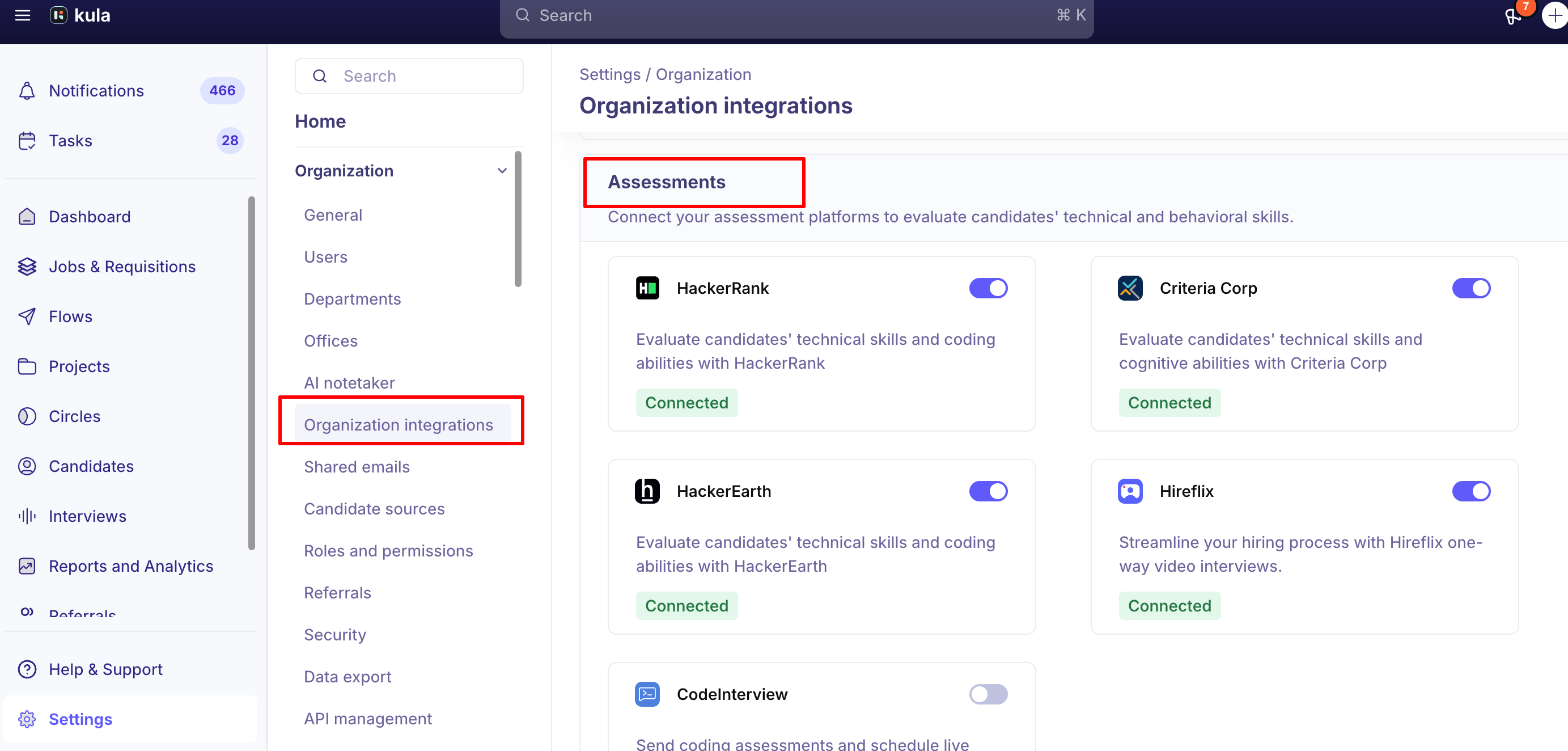1568x751 pixels.
Task: Enable the CodeInterview integration toggle
Action: click(988, 694)
